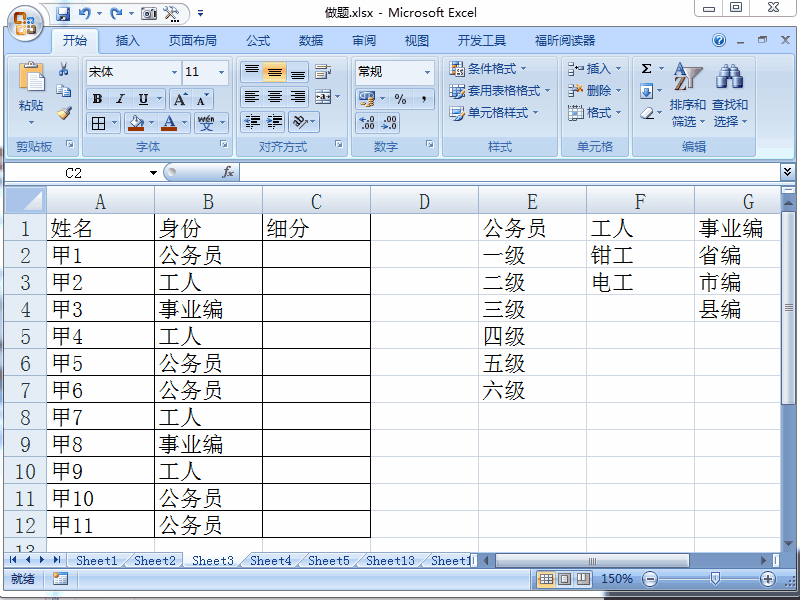Apply the red font color
This screenshot has height=600, width=800.
coord(169,123)
